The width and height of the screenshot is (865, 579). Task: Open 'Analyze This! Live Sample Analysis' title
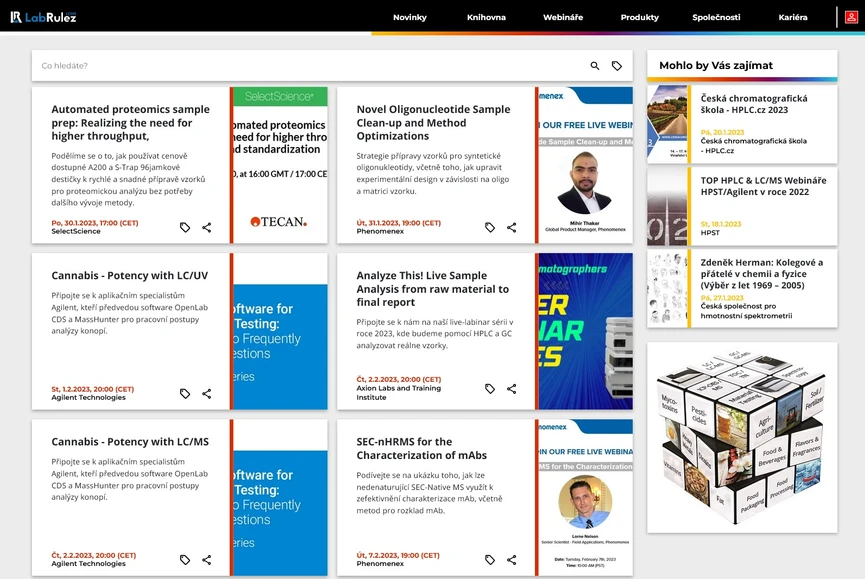432,288
